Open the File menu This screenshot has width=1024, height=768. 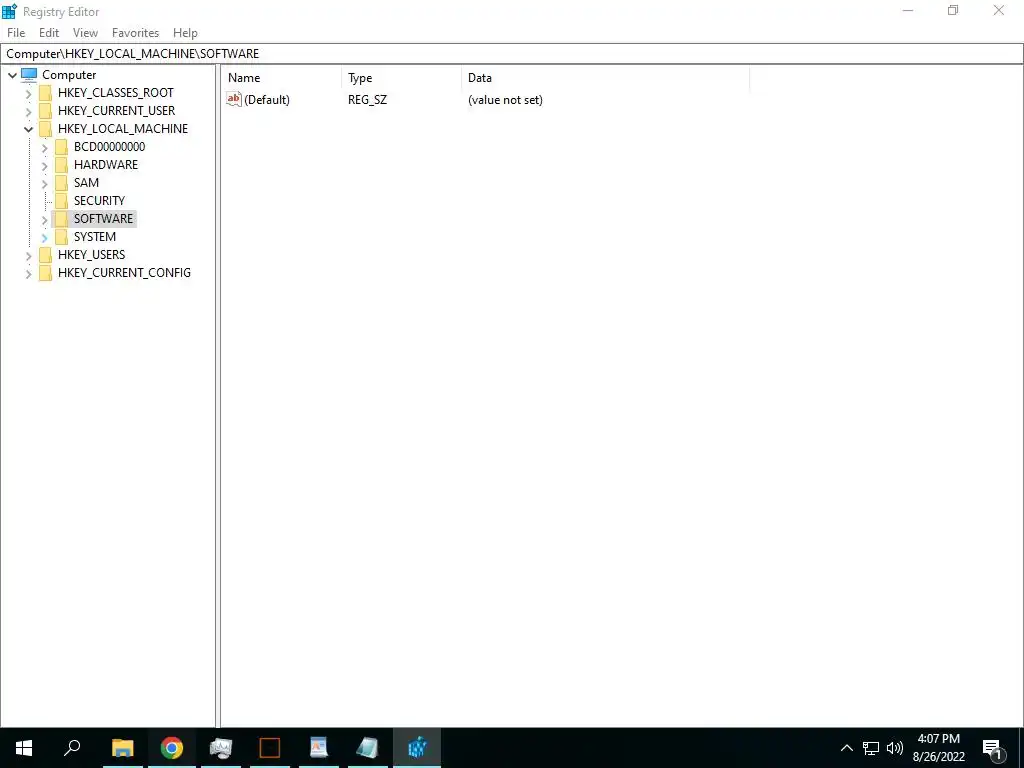16,33
